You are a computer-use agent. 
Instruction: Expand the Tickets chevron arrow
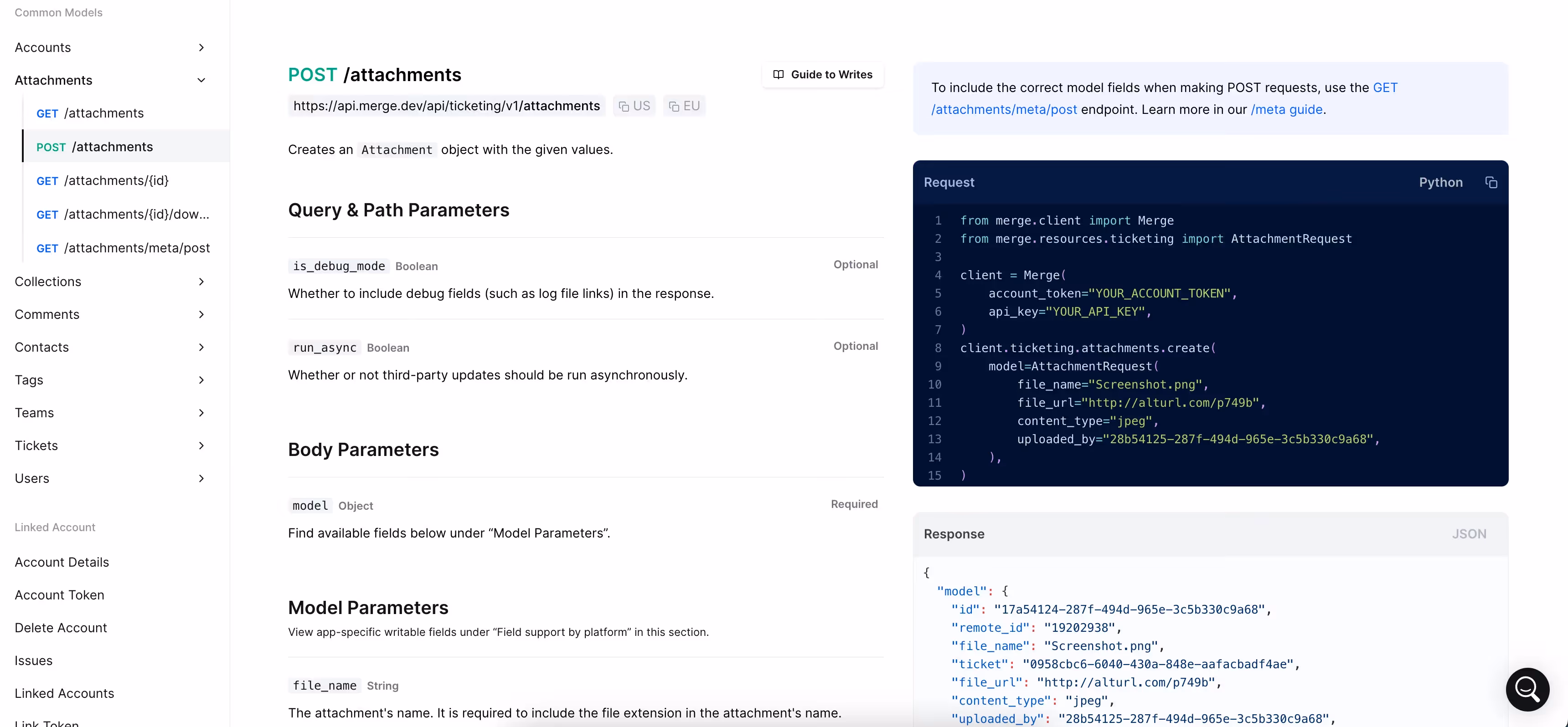click(201, 445)
